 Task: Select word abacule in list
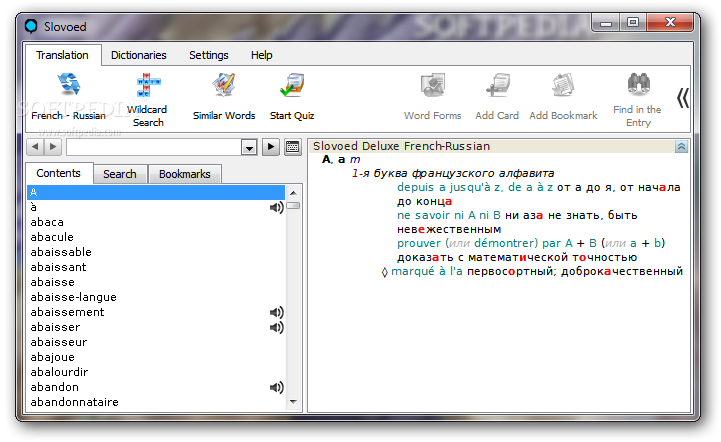point(156,237)
